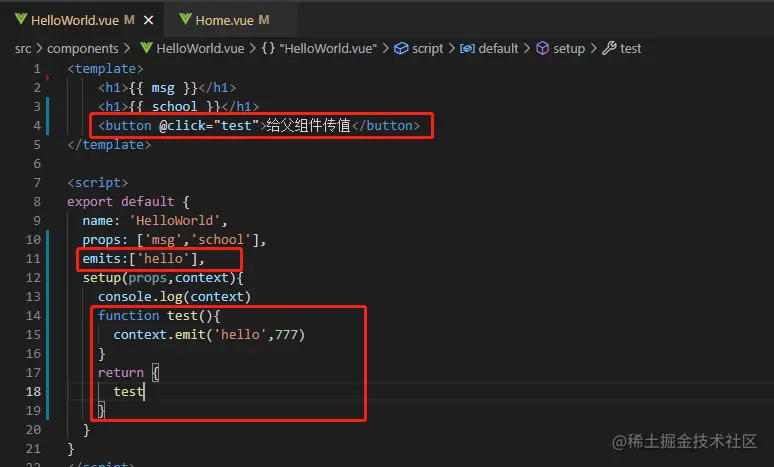Image resolution: width=774 pixels, height=467 pixels.
Task: Open the "HelloWorld.vue" module breadcrumb
Action: [328, 48]
